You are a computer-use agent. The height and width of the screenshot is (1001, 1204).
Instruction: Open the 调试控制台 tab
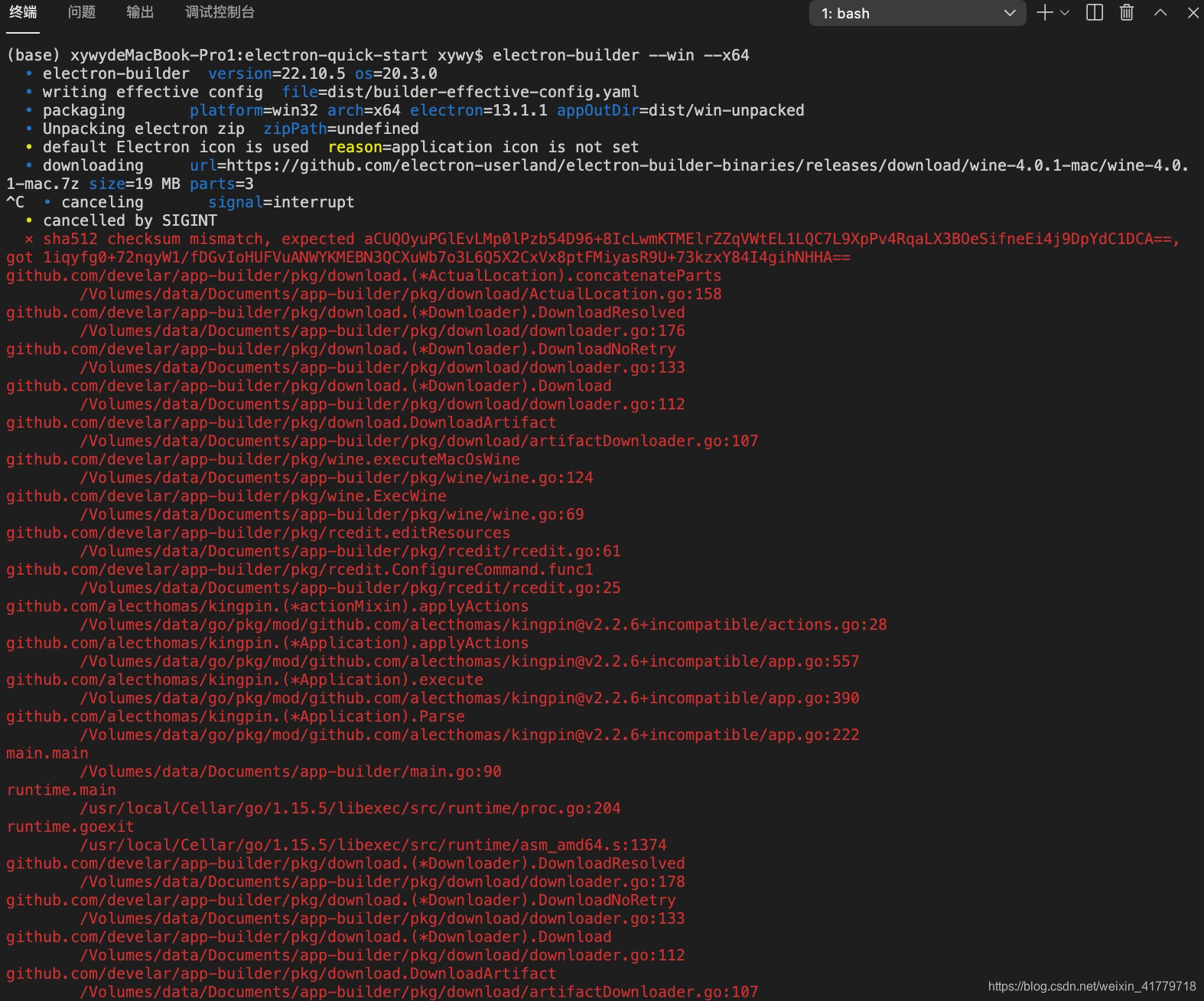point(220,12)
